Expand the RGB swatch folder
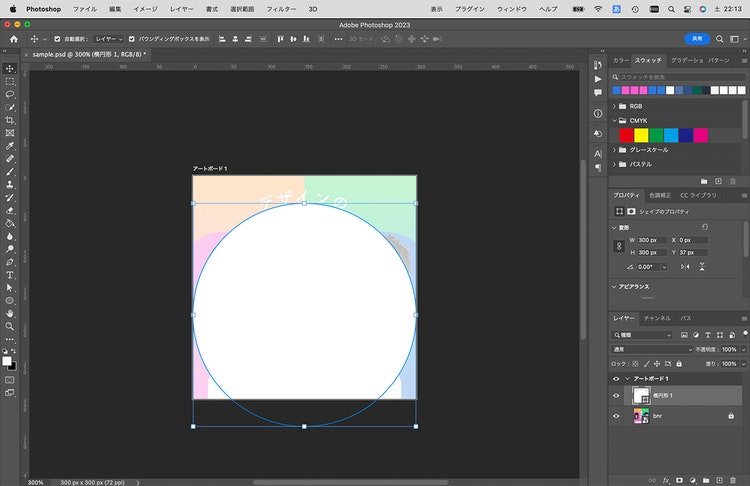This screenshot has height=486, width=750. (x=615, y=106)
